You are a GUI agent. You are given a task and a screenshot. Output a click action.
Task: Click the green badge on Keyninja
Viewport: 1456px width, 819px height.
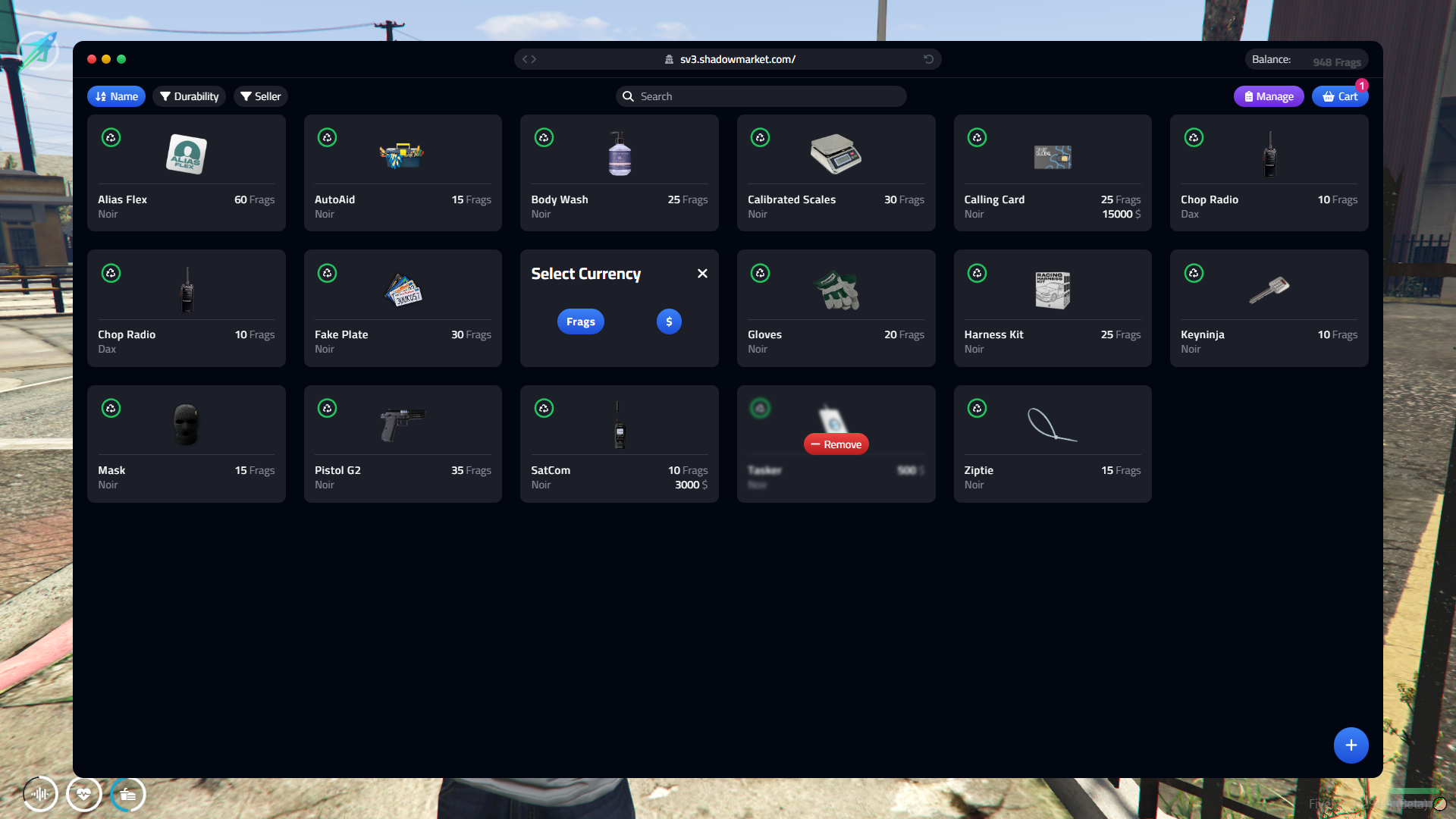click(1194, 273)
